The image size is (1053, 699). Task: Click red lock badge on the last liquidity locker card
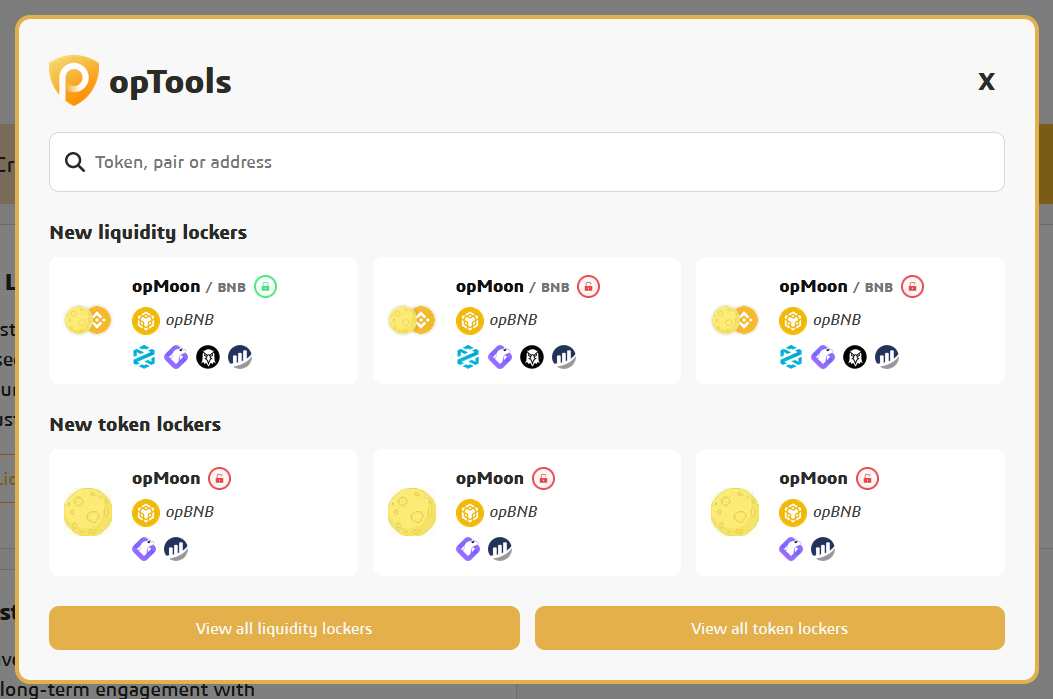(912, 287)
